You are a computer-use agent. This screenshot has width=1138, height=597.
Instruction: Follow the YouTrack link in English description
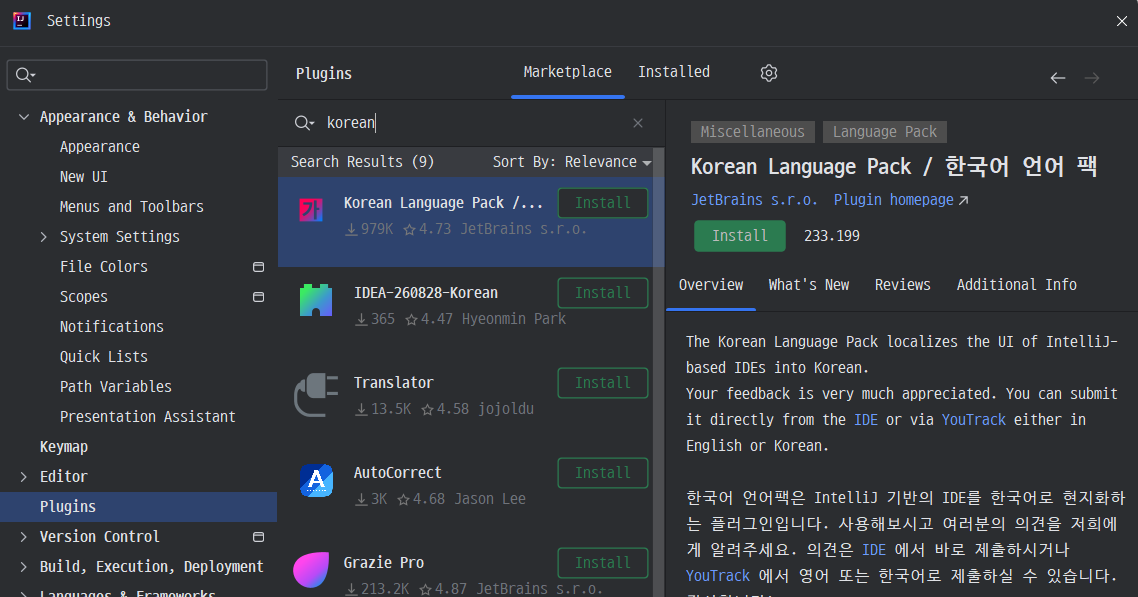(973, 420)
